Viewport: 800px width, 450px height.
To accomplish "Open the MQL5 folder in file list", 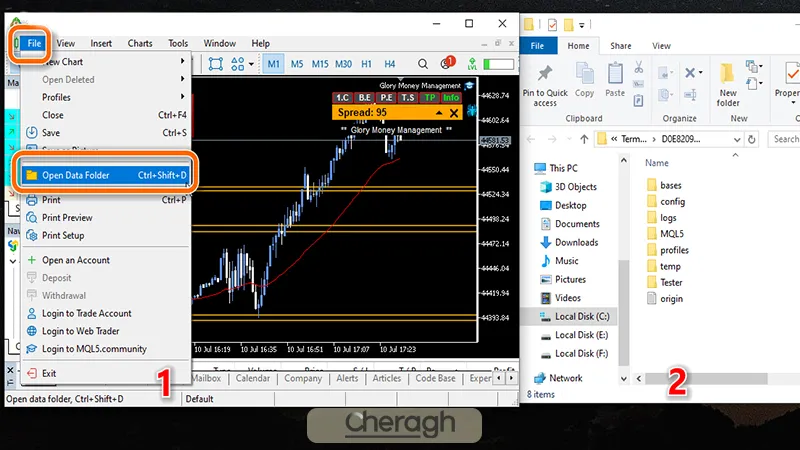I will tap(672, 233).
